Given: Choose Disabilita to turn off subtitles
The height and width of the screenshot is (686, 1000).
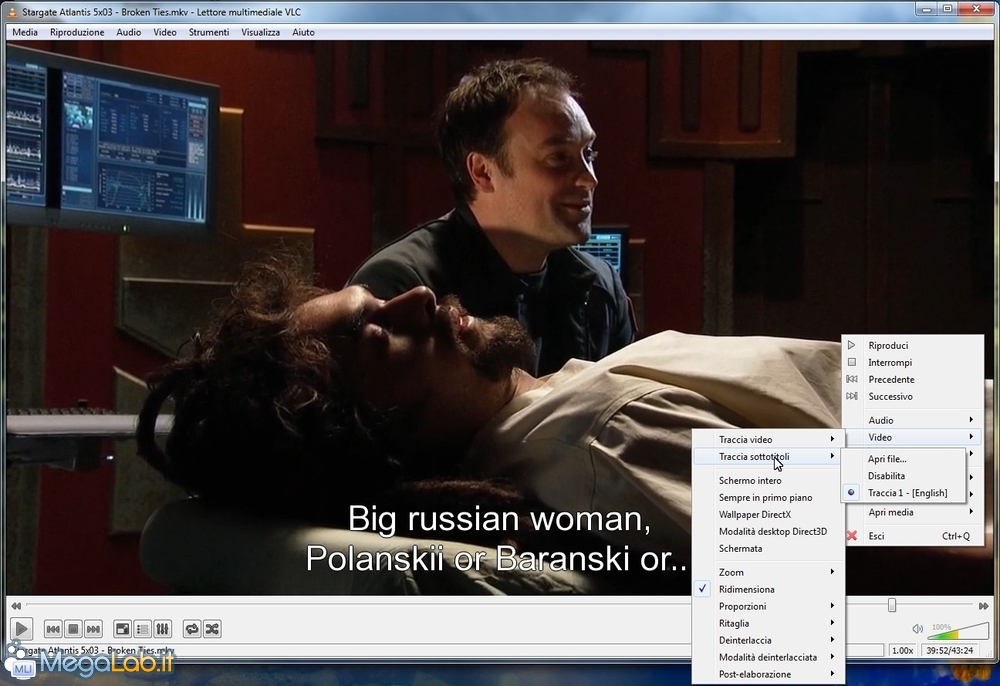Looking at the screenshot, I should [903, 476].
